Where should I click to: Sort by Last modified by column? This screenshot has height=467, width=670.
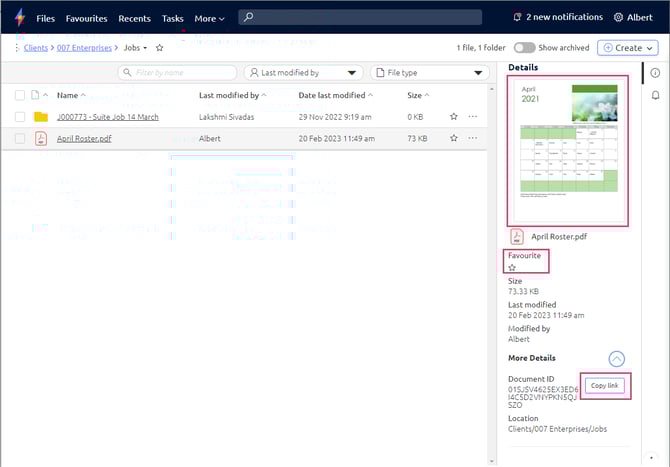232,95
